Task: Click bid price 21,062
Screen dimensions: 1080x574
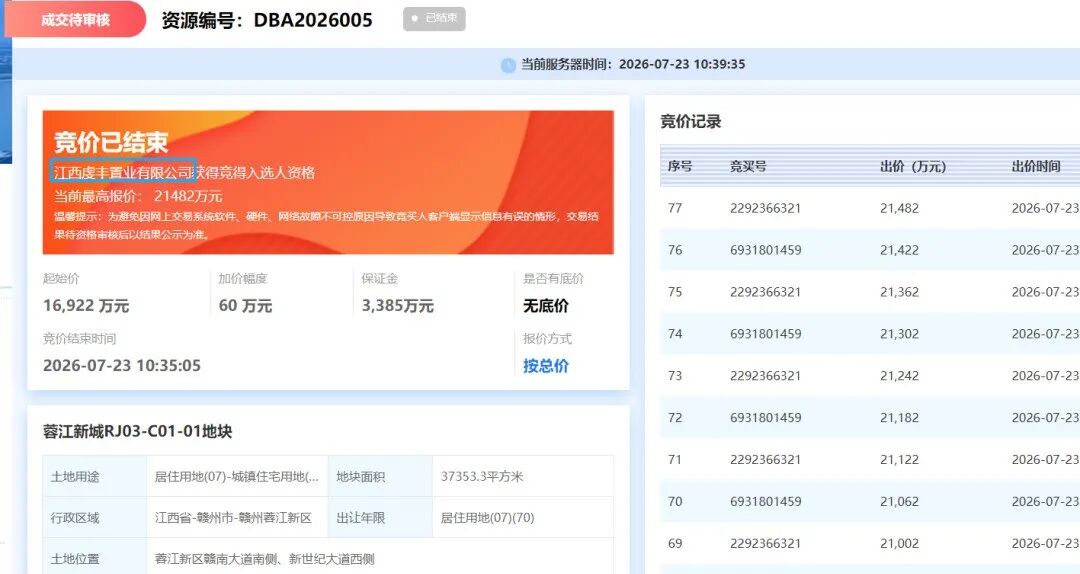Action: click(x=899, y=502)
